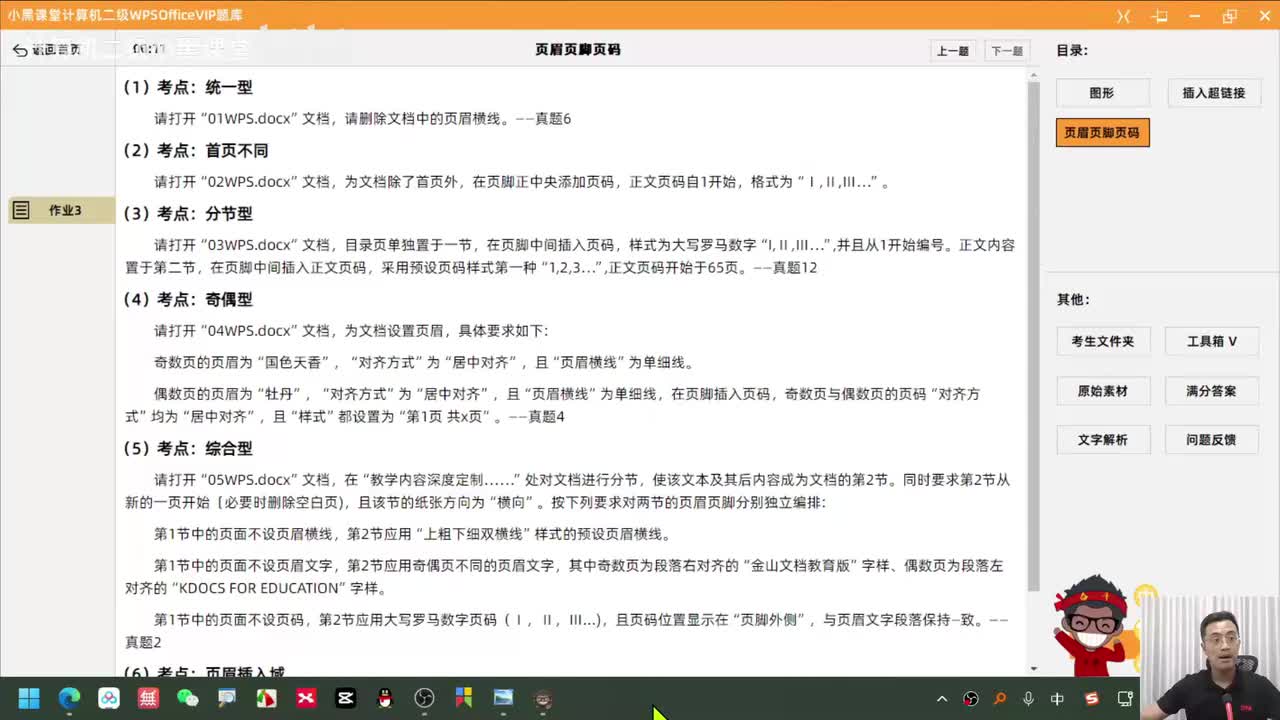The height and width of the screenshot is (720, 1280).
Task: Select 作业3 in the sidebar
Action: pyautogui.click(x=61, y=210)
